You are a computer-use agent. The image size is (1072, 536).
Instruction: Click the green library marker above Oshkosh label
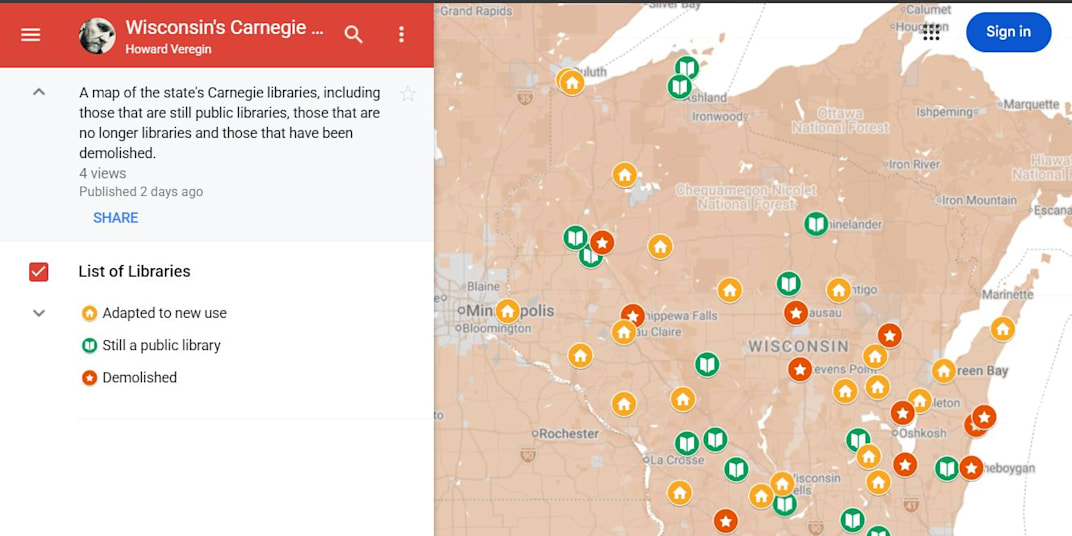pos(858,440)
